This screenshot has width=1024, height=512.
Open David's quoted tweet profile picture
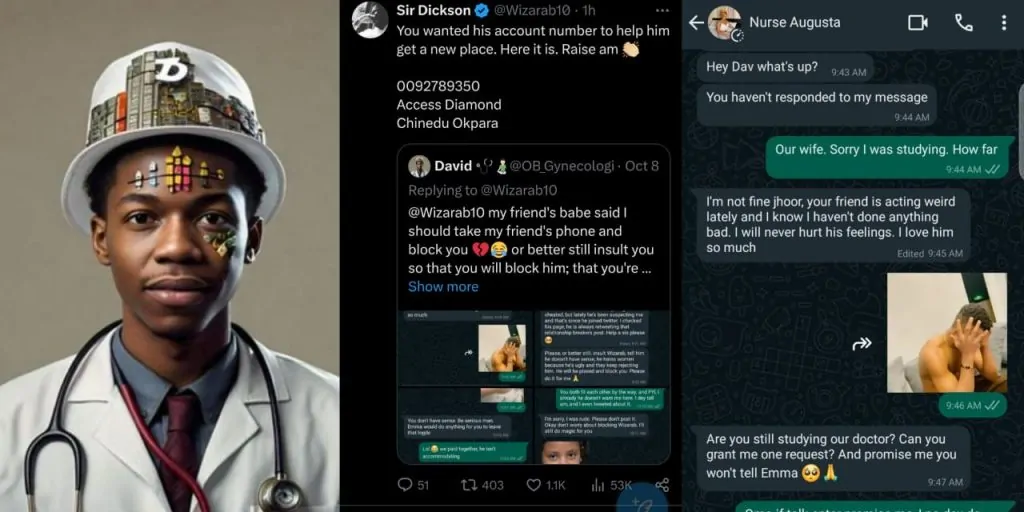click(419, 166)
